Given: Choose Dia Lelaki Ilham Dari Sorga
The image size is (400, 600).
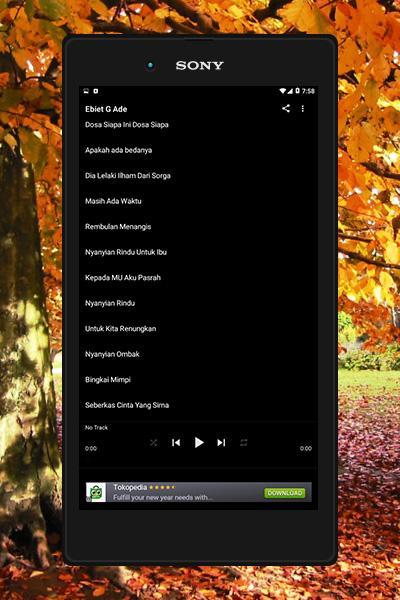Looking at the screenshot, I should coord(198,176).
